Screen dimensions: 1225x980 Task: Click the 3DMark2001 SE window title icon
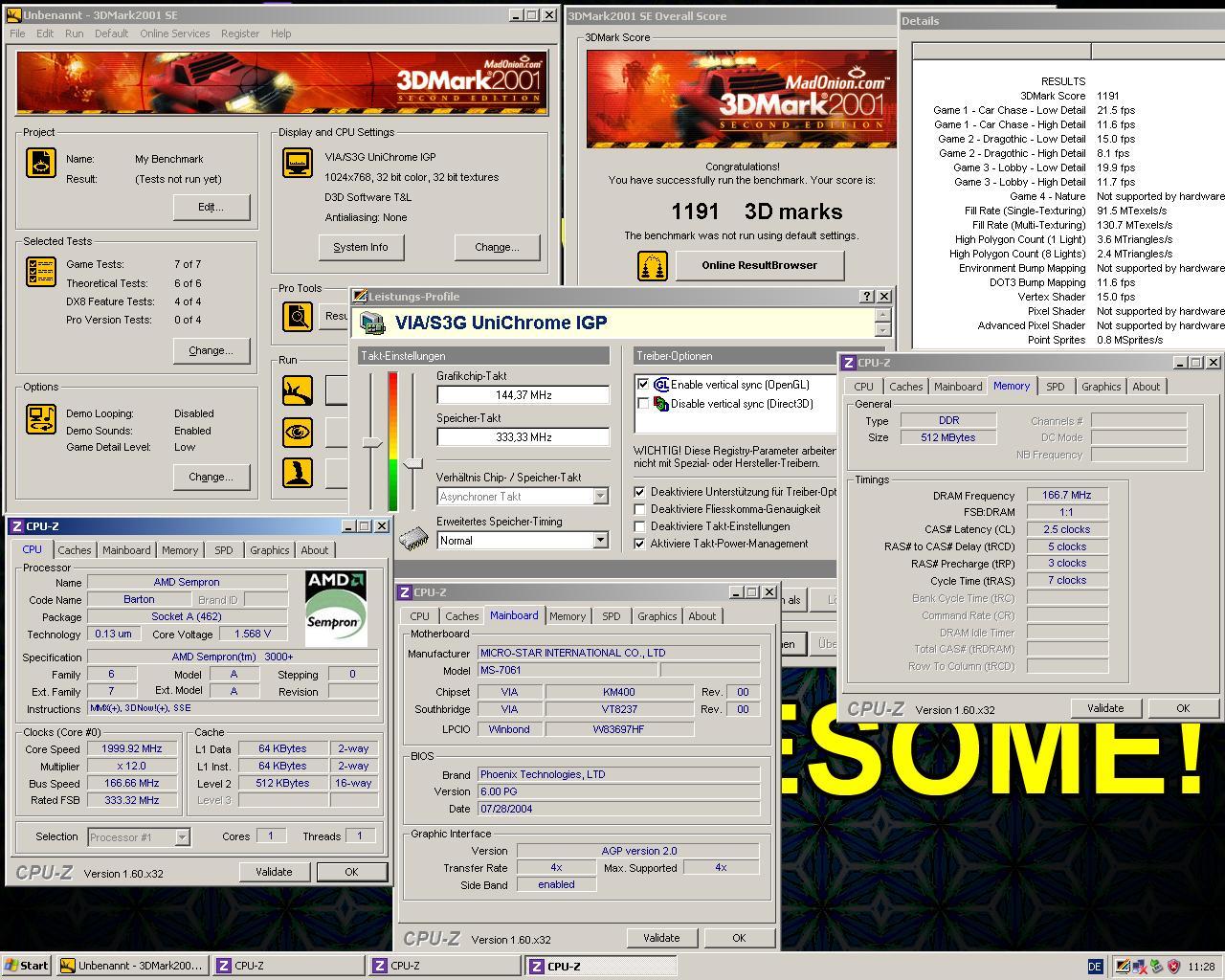coord(14,15)
